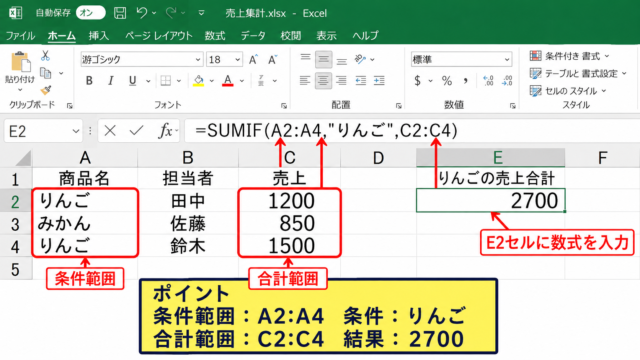The height and width of the screenshot is (360, 640).
Task: Open the クリップボード dialog launcher
Action: point(70,106)
